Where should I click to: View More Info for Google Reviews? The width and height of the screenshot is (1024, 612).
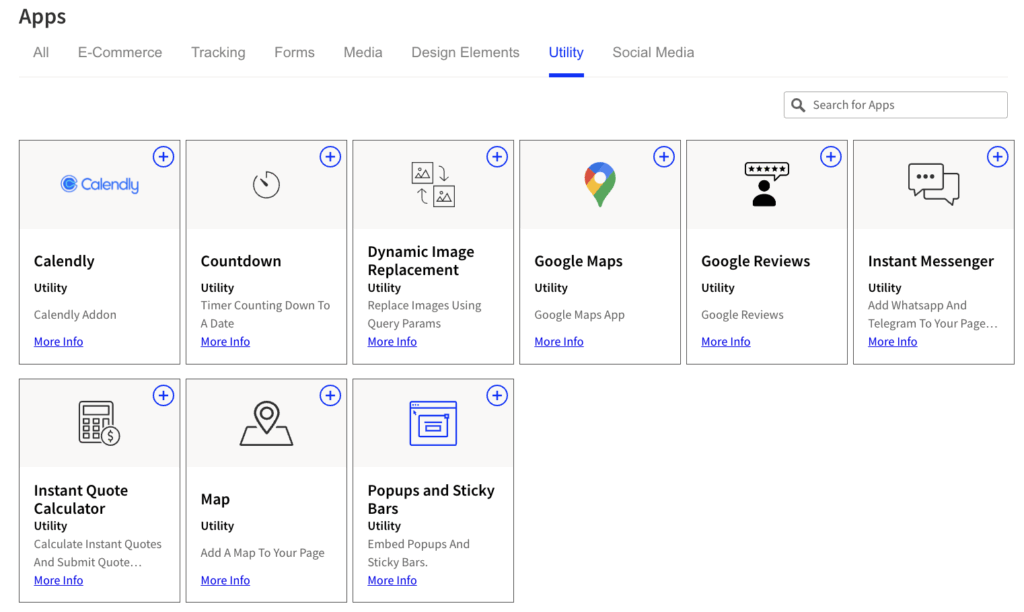pyautogui.click(x=725, y=342)
